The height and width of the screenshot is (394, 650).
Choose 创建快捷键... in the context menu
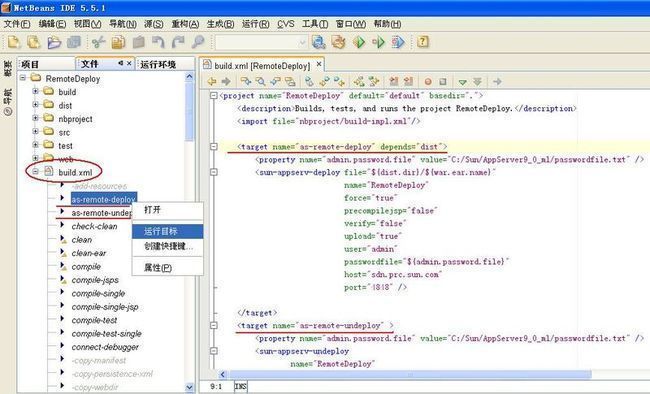[167, 246]
